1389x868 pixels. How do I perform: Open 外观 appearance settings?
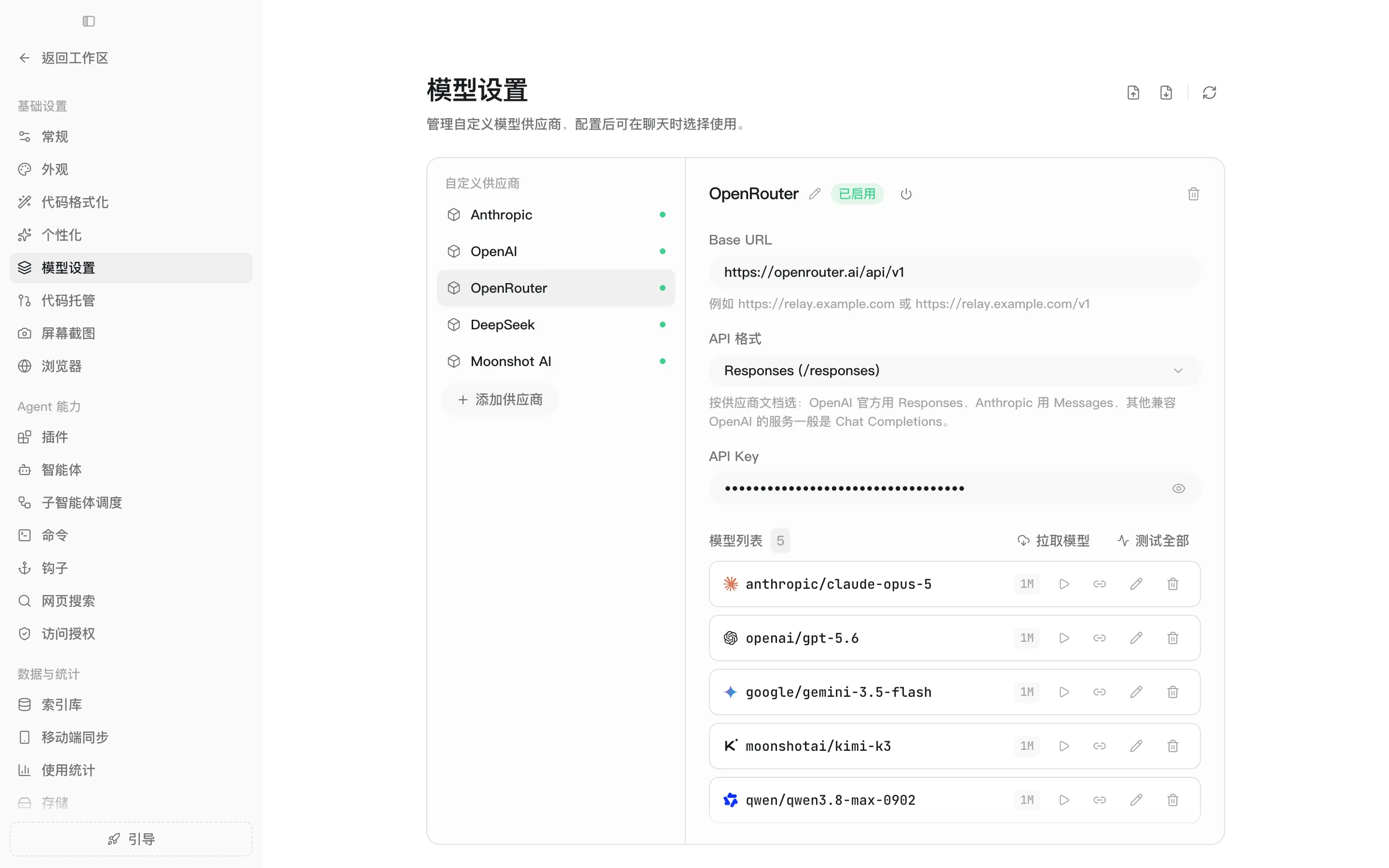(131, 169)
